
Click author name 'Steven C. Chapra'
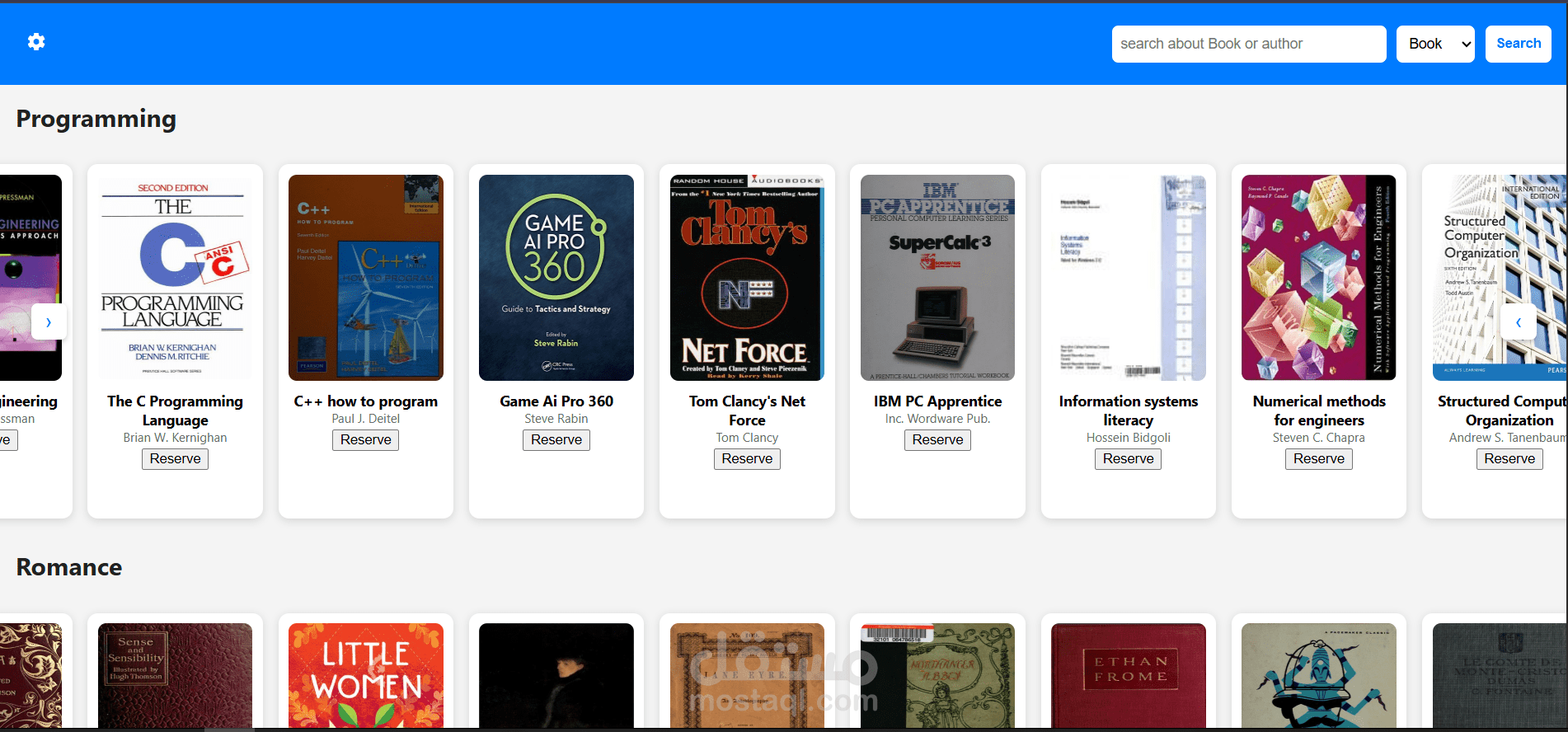coord(1319,438)
